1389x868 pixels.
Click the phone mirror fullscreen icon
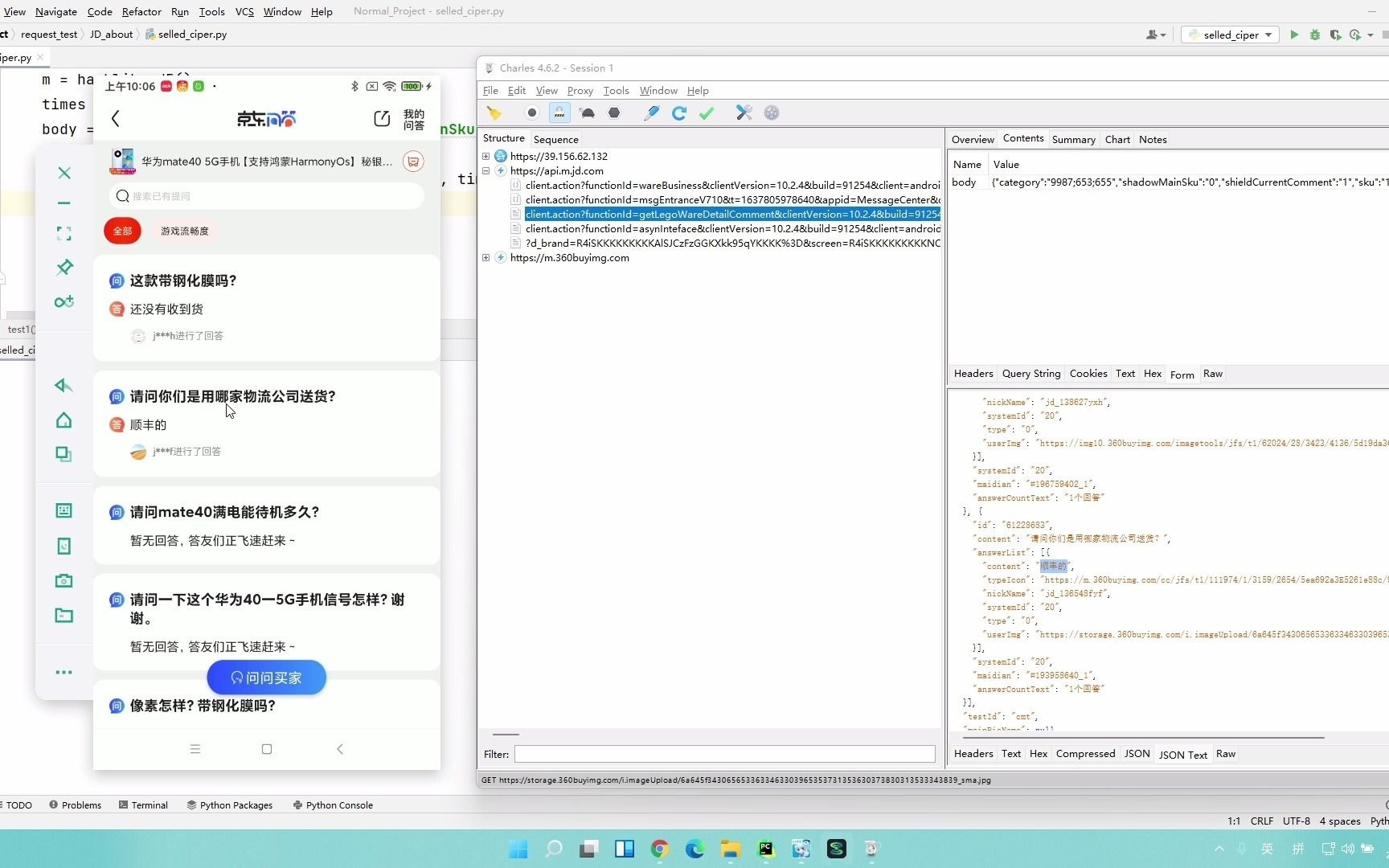(x=64, y=234)
